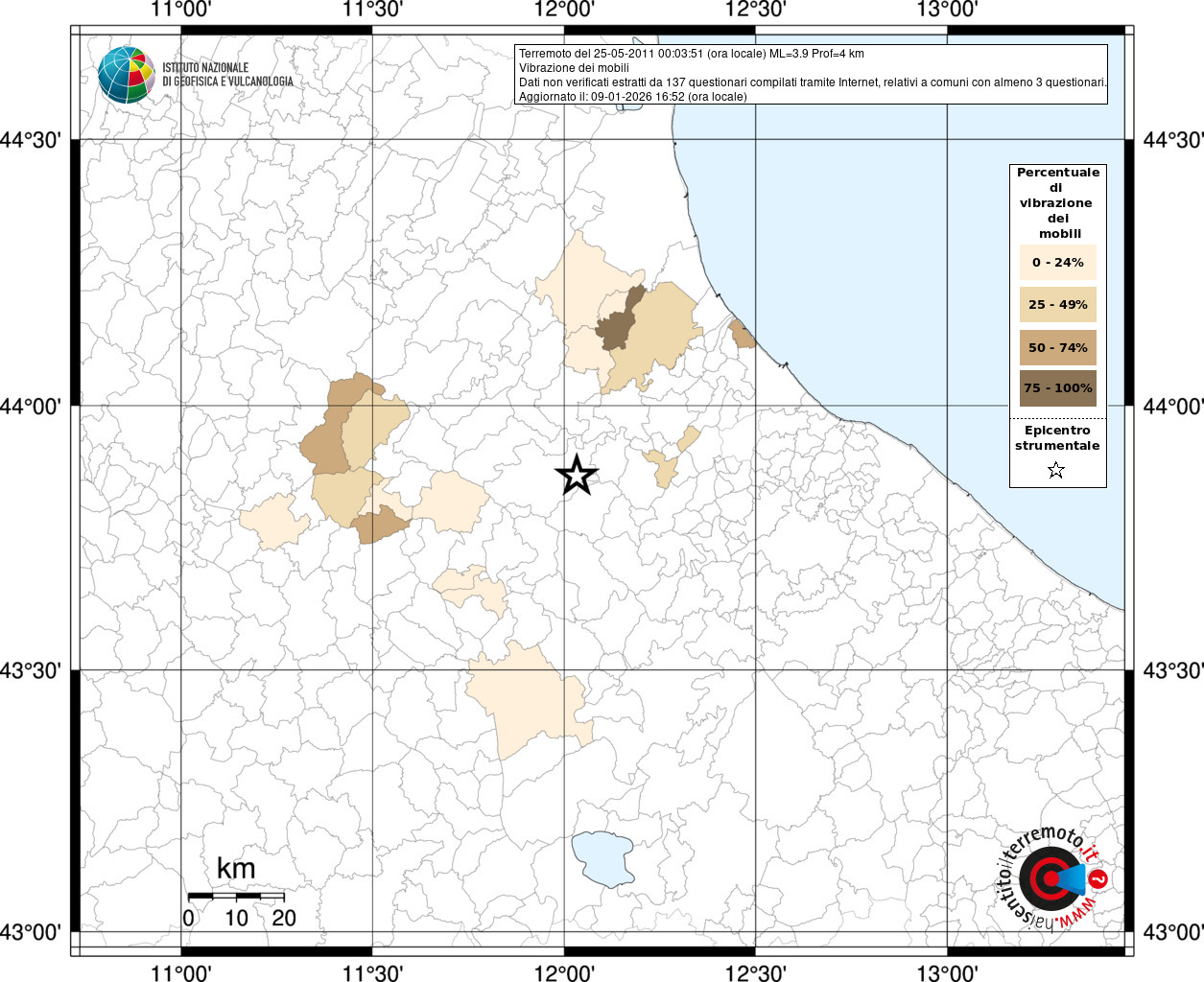This screenshot has width=1204, height=982.
Task: Click the 12°30' label on the bottom axis
Action: (755, 974)
